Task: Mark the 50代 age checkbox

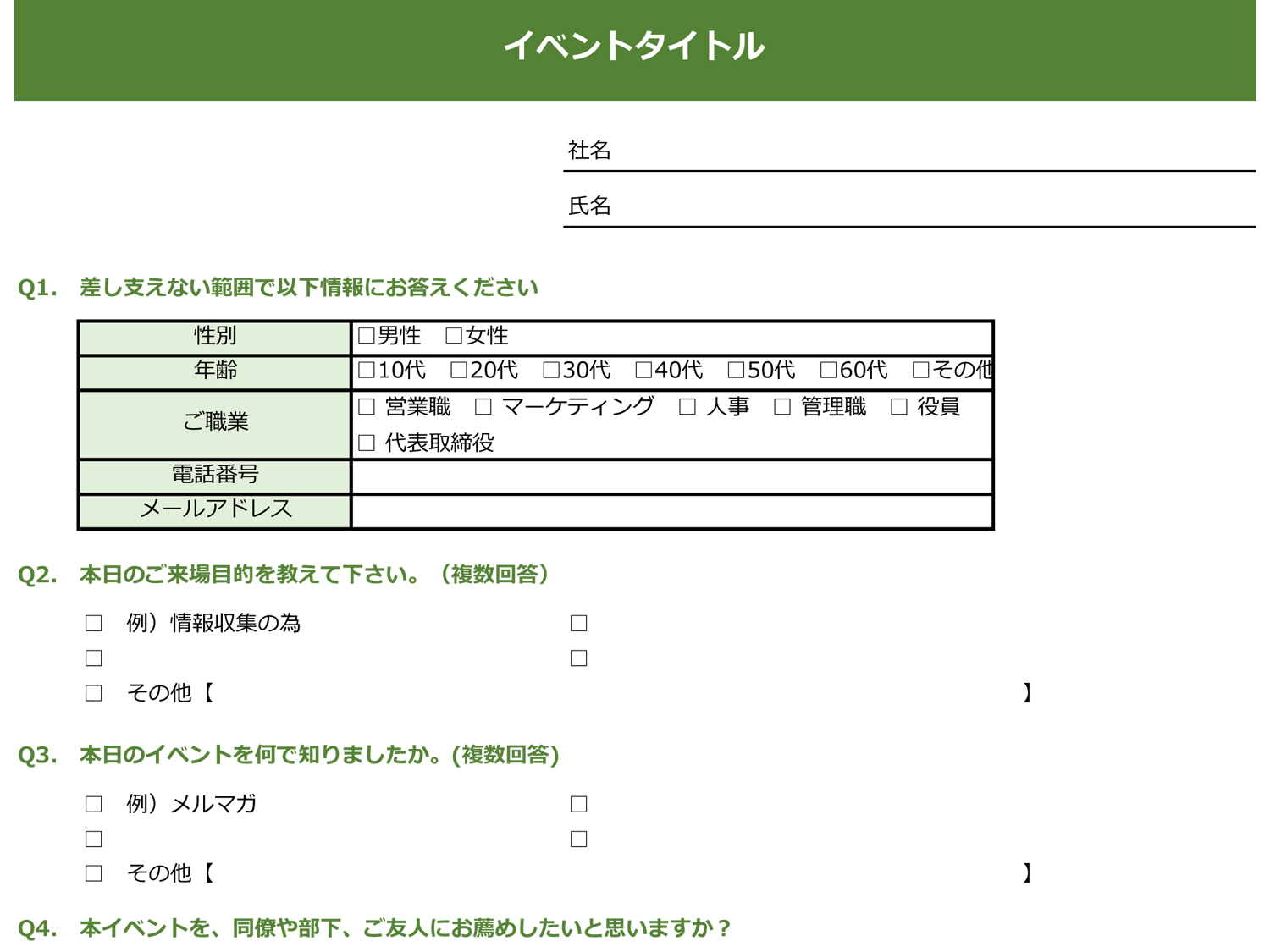Action: 736,370
